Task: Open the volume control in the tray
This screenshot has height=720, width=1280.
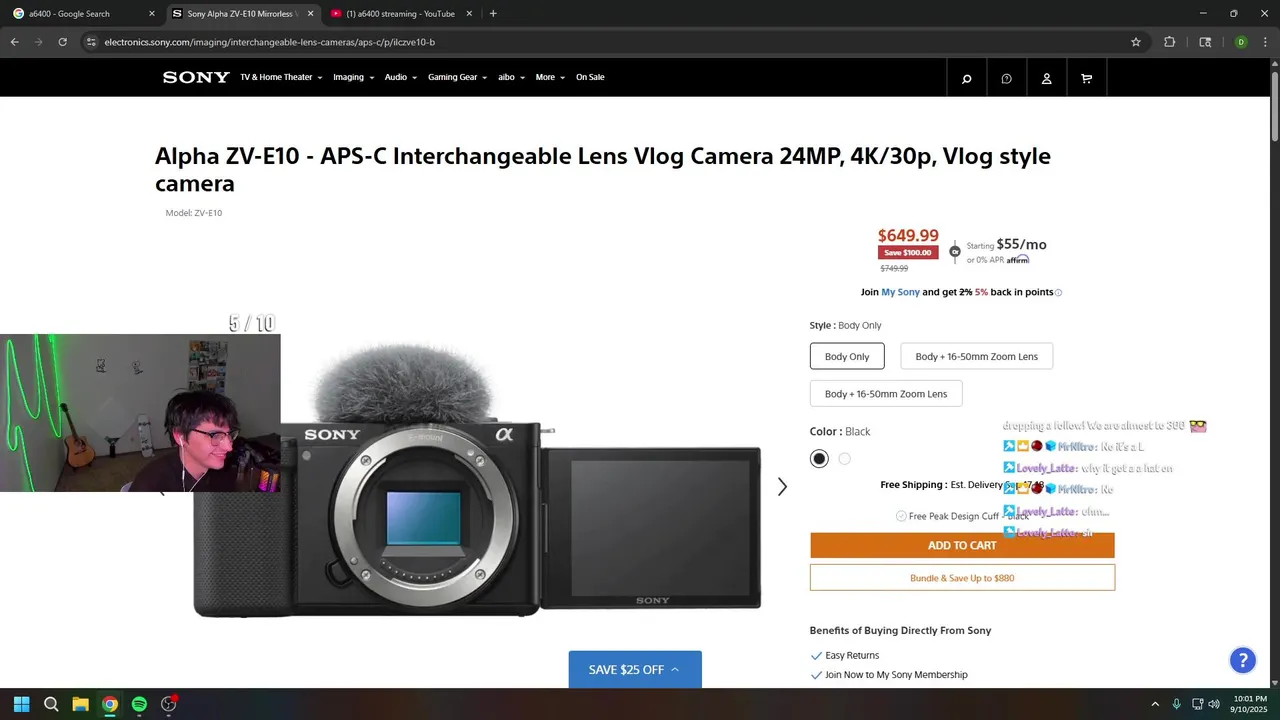Action: [x=1214, y=704]
